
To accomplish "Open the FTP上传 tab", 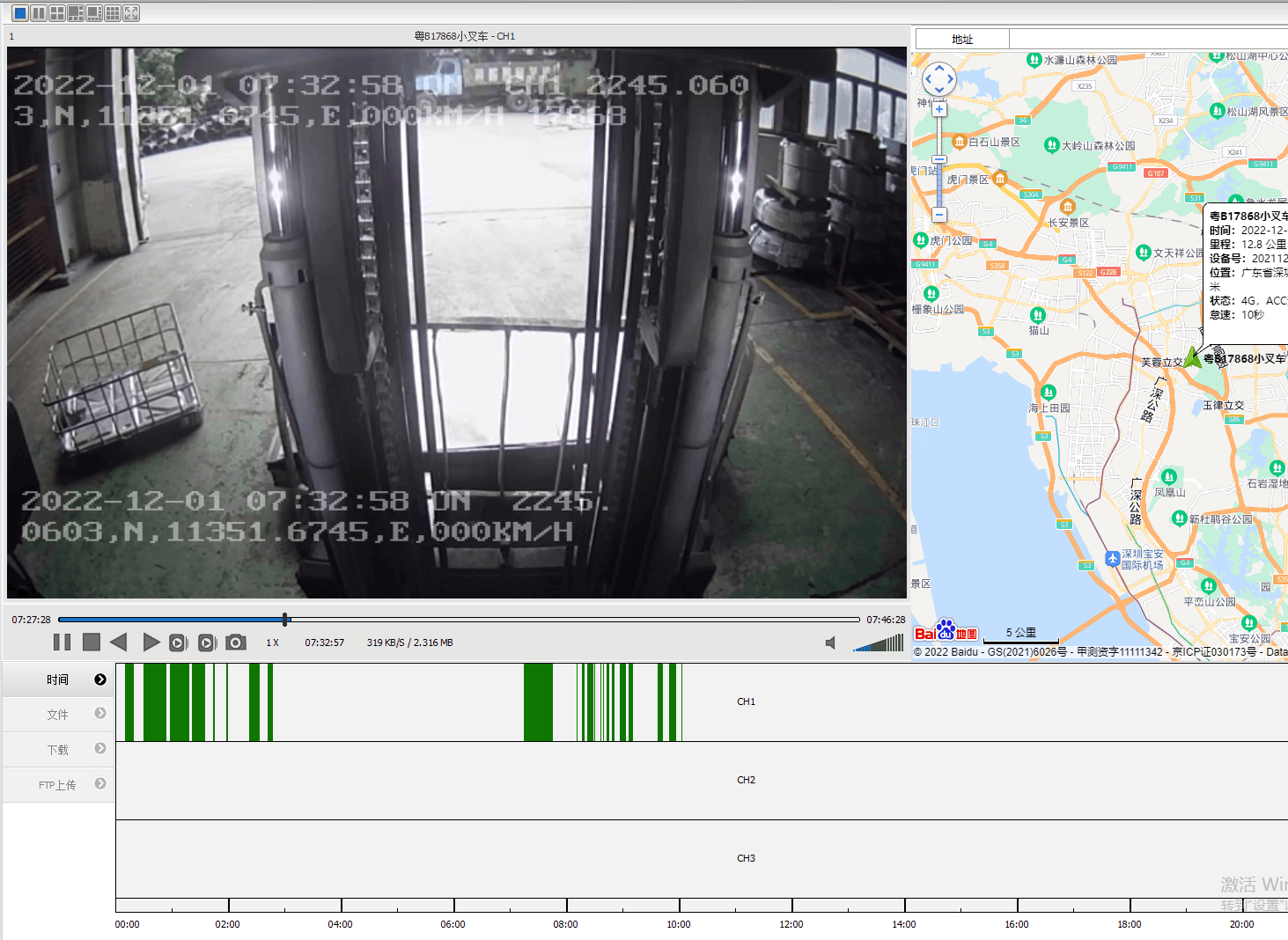I will [x=57, y=785].
